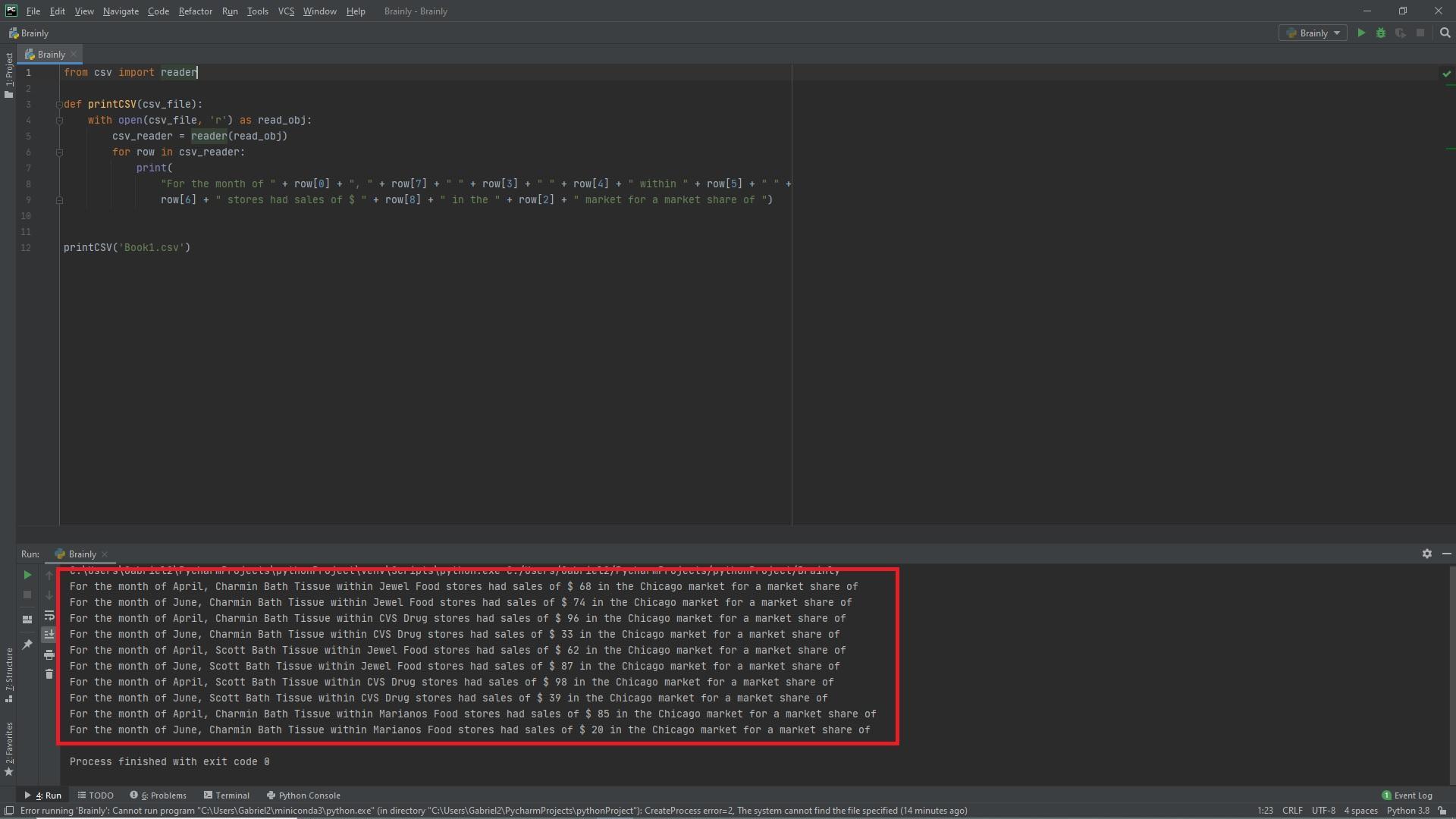Click the green Run button in top toolbar
The image size is (1456, 819).
[1361, 33]
